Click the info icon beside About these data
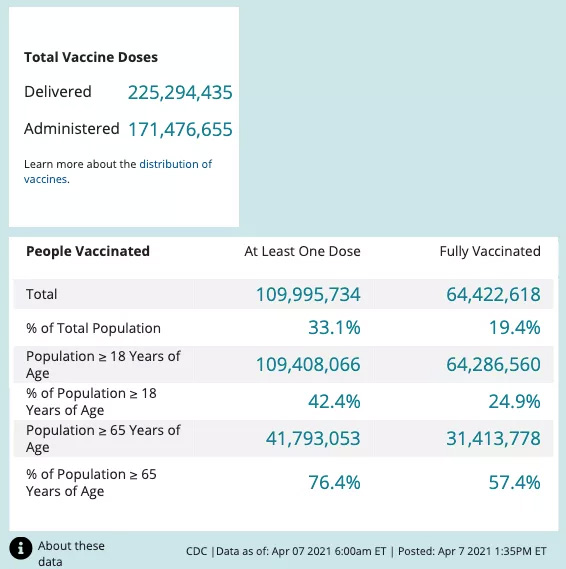The image size is (566, 569). [21, 548]
